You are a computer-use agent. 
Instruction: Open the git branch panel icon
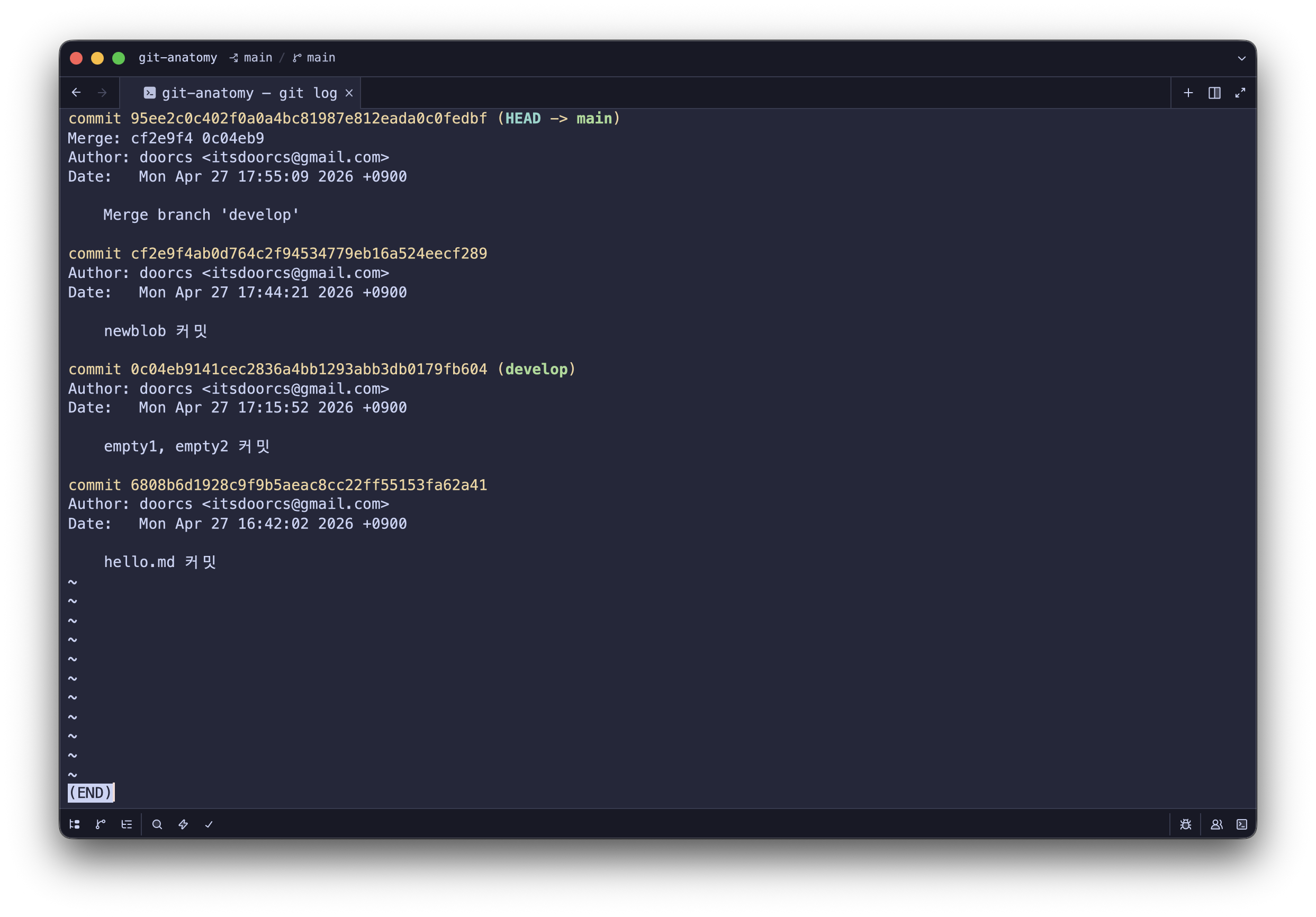point(100,824)
